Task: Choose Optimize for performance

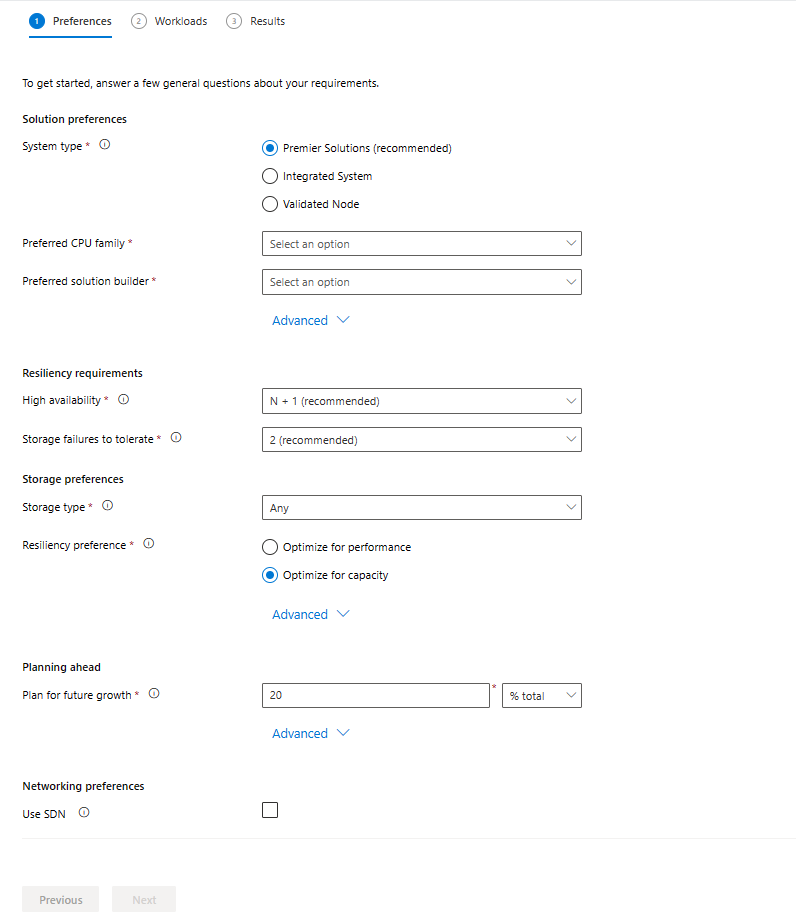Action: [x=270, y=547]
